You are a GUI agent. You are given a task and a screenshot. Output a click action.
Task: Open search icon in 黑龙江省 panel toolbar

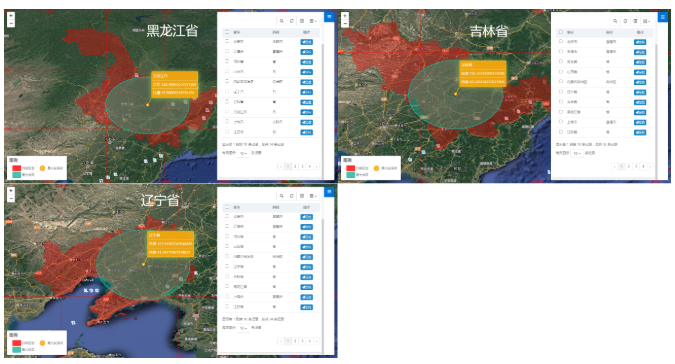click(282, 21)
